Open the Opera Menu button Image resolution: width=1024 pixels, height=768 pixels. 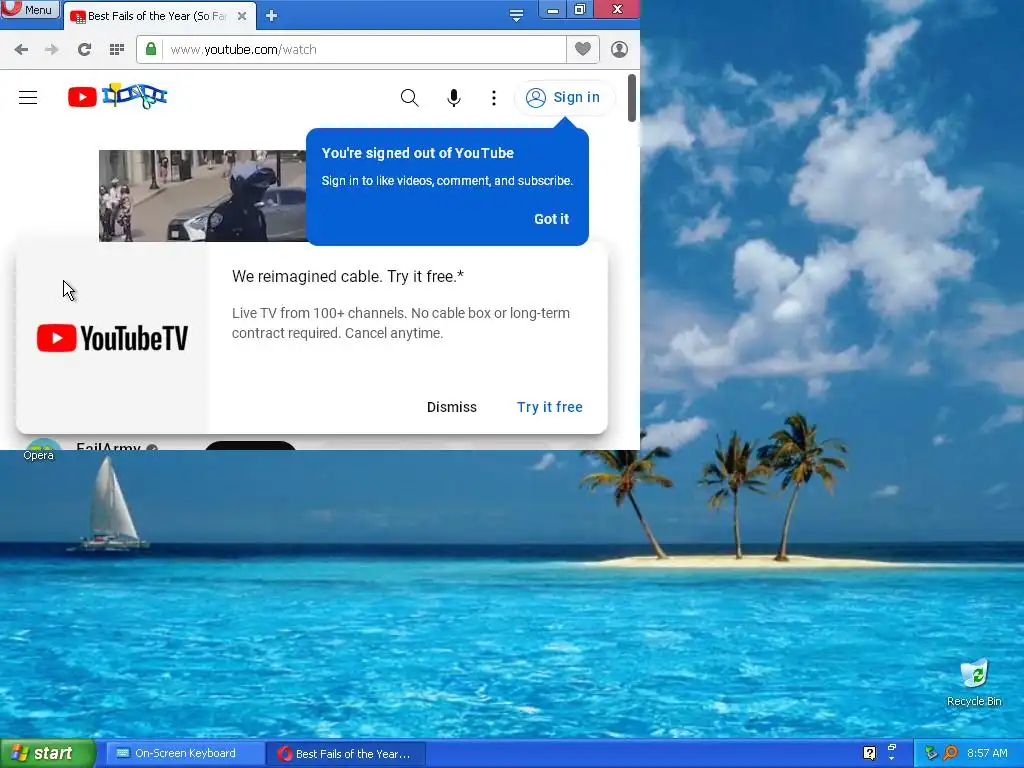click(30, 9)
